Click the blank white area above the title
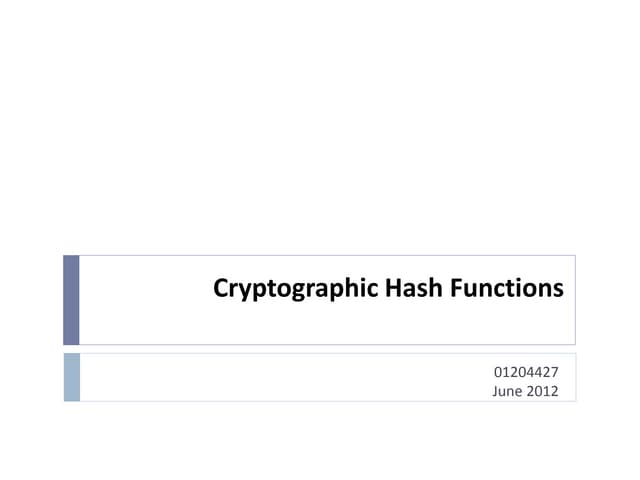Screen dimensions: 640x480 [320, 130]
